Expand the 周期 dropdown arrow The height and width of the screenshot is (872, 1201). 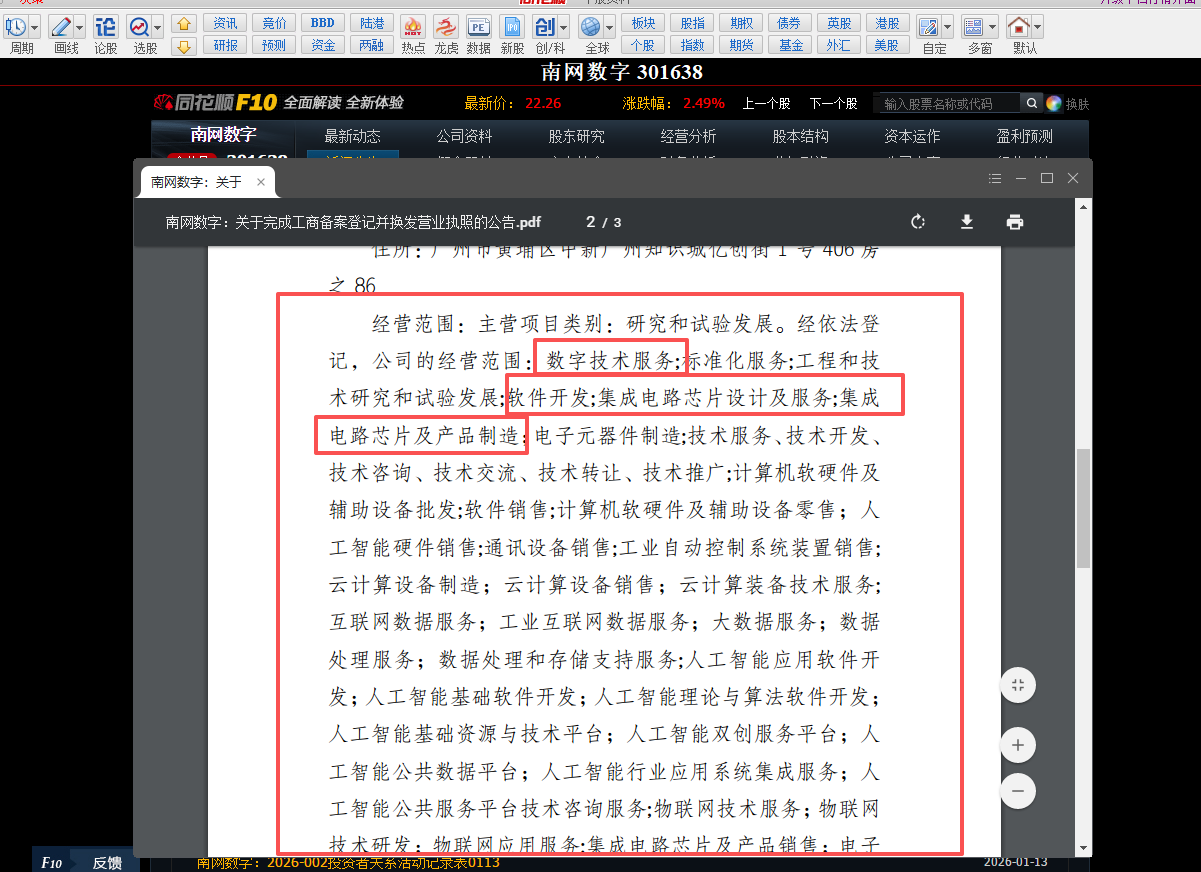[35, 27]
